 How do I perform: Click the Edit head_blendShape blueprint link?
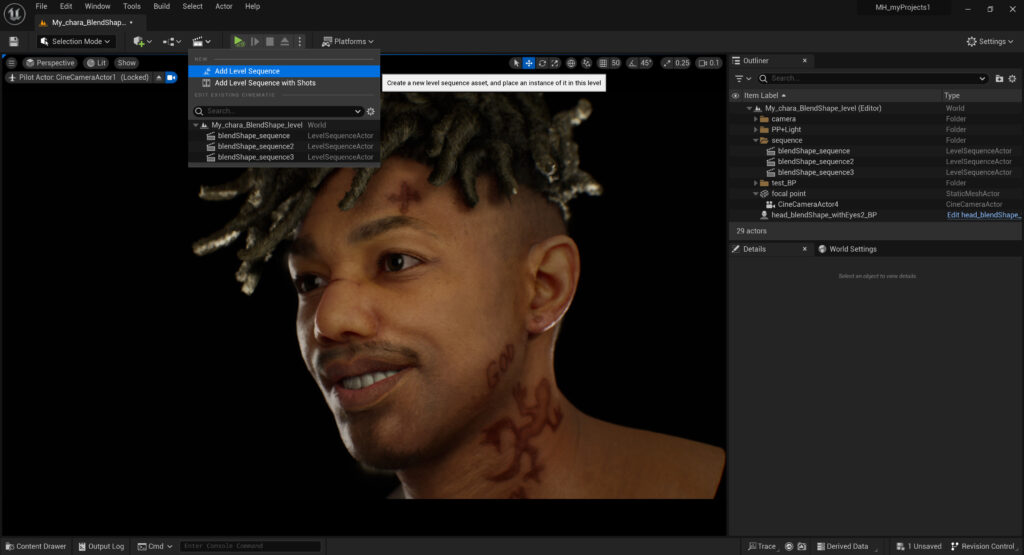click(983, 215)
